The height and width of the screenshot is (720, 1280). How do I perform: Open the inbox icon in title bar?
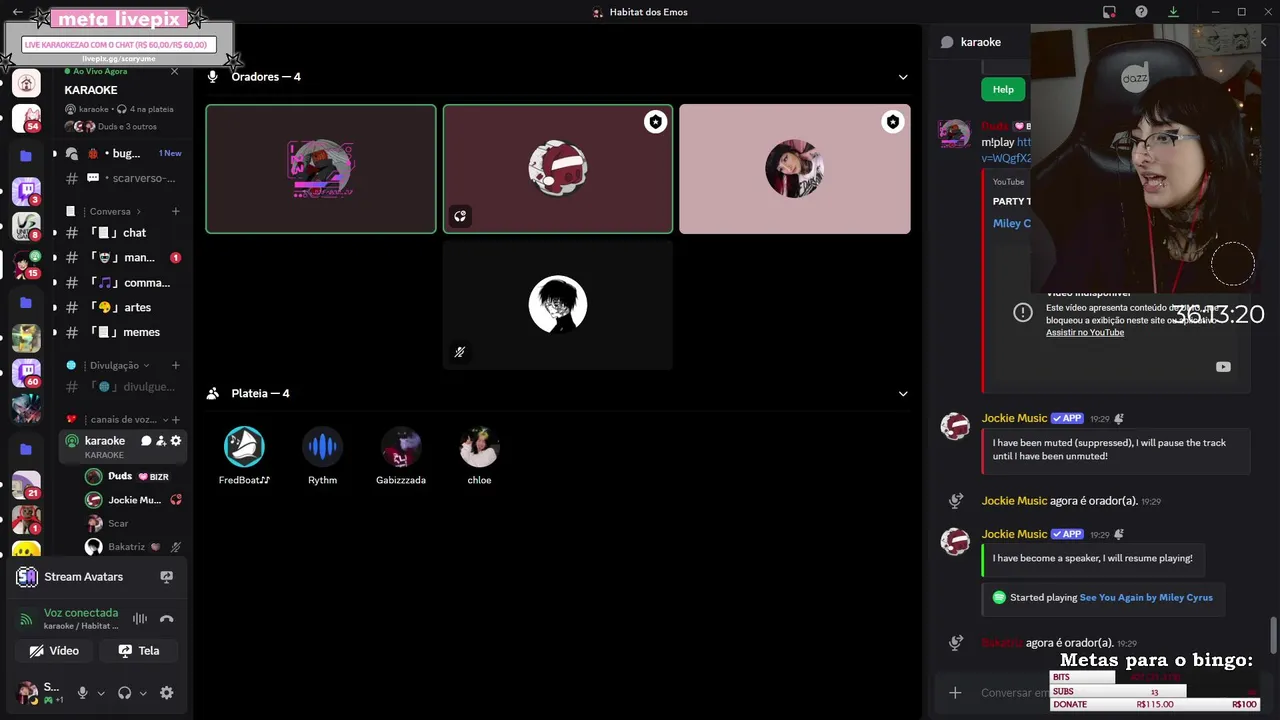pos(1109,12)
